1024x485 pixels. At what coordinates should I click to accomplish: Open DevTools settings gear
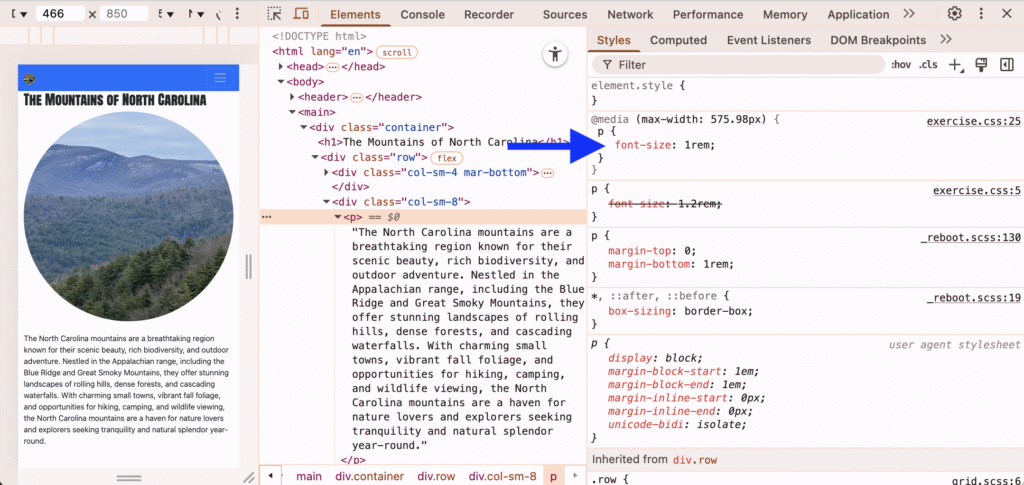point(955,14)
